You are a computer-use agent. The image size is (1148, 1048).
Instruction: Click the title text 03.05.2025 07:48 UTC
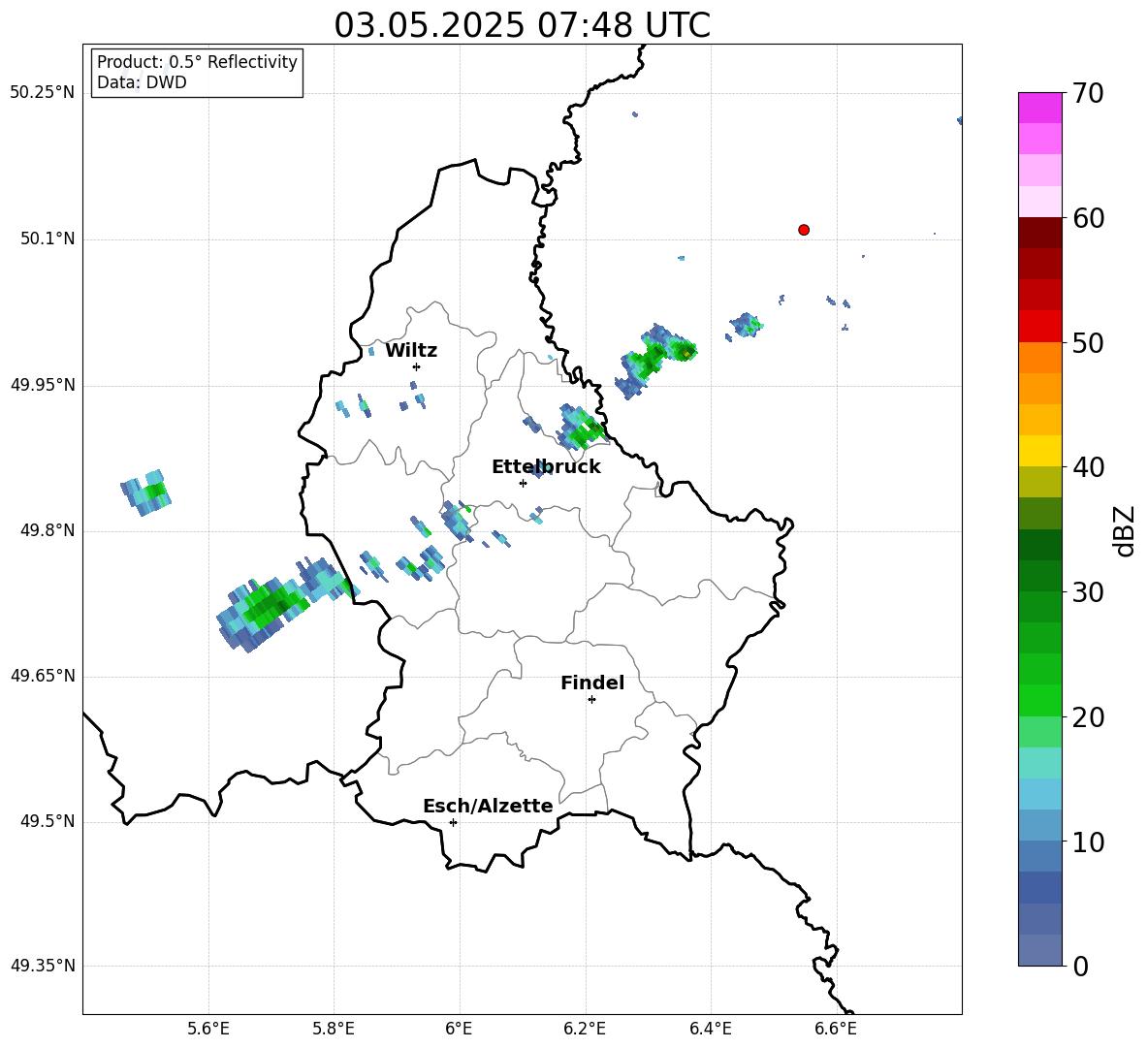(522, 25)
